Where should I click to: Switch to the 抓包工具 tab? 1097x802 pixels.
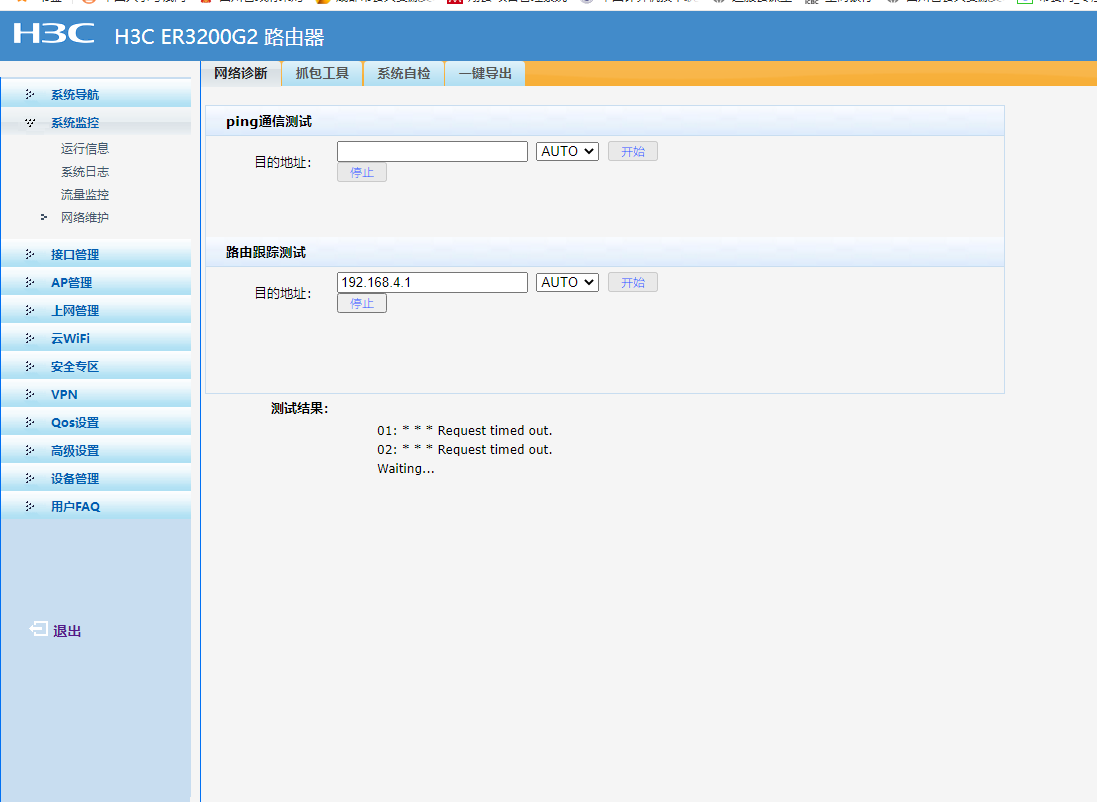pos(322,73)
